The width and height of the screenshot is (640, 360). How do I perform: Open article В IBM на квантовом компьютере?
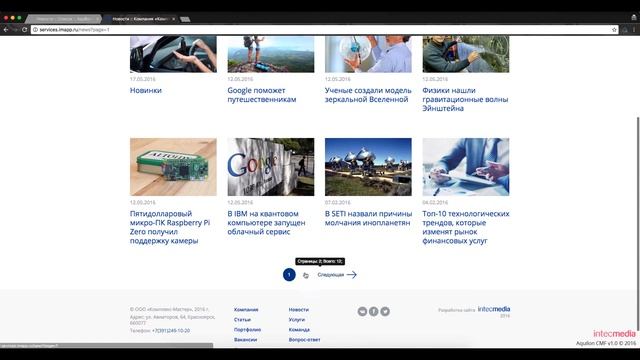tap(266, 222)
